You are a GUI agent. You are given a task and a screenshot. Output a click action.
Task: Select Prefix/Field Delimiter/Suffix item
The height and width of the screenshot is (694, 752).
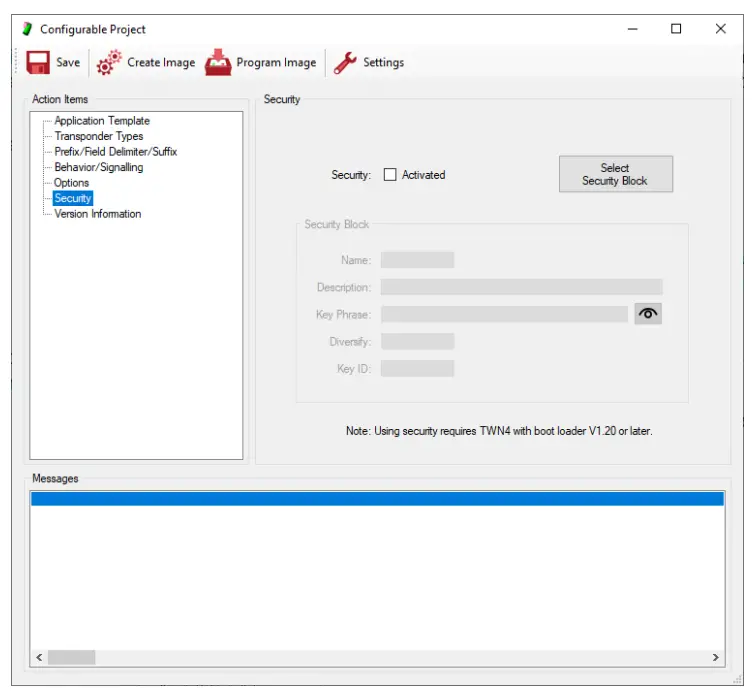(x=115, y=152)
